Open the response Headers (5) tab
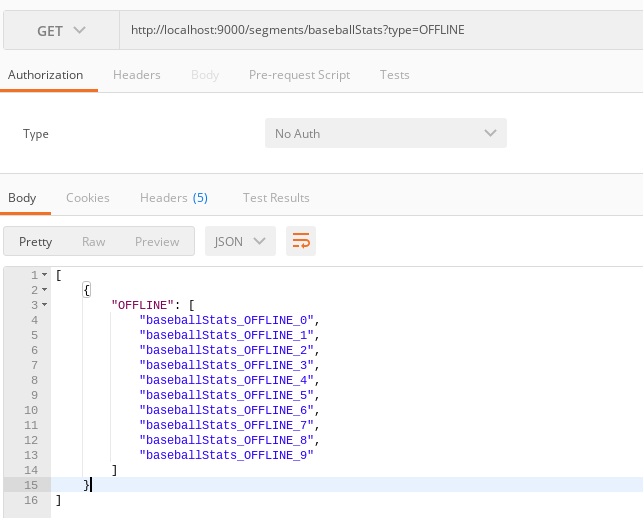Screen dimensions: 643x518 click(174, 198)
